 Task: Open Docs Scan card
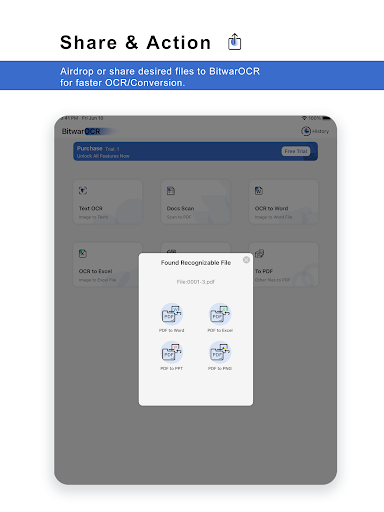pyautogui.click(x=196, y=202)
